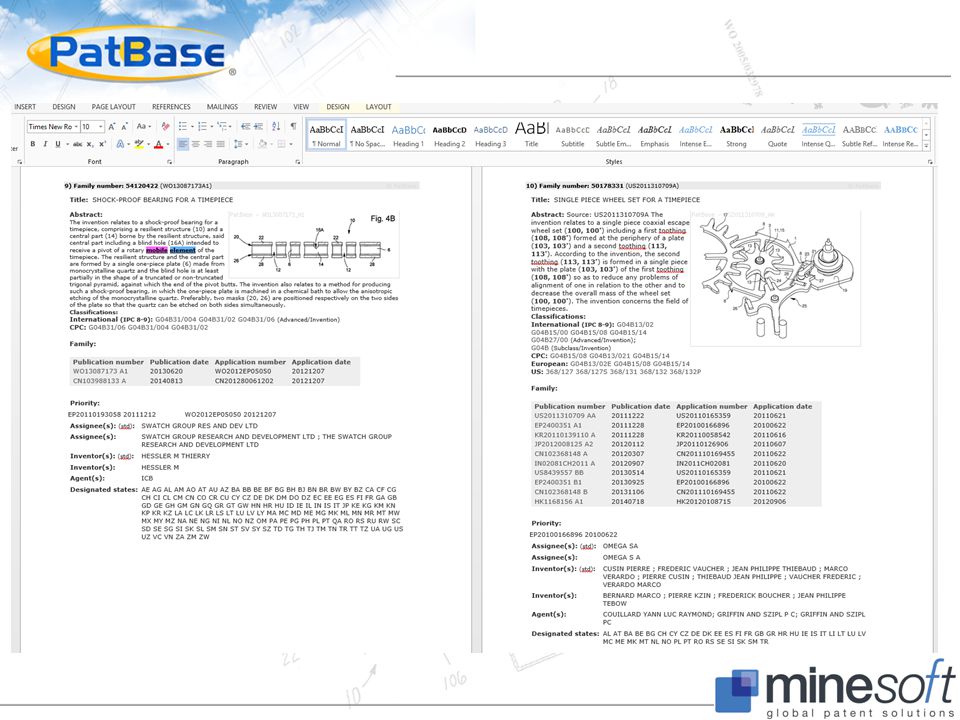The width and height of the screenshot is (960, 720).
Task: Go to the MAILINGS tab
Action: 222,107
